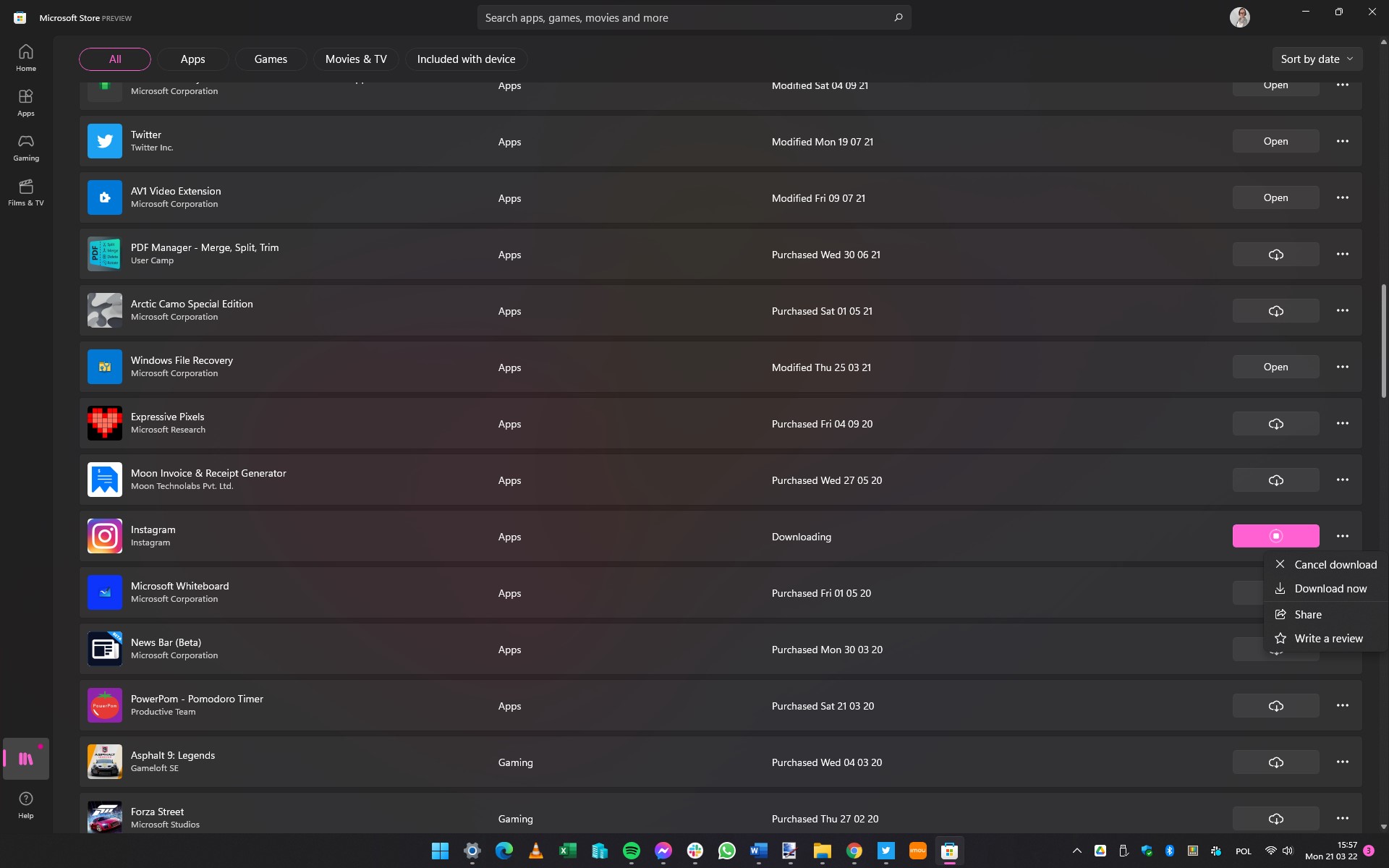The image size is (1389, 868).
Task: Select the Apps filter tab
Action: point(192,59)
